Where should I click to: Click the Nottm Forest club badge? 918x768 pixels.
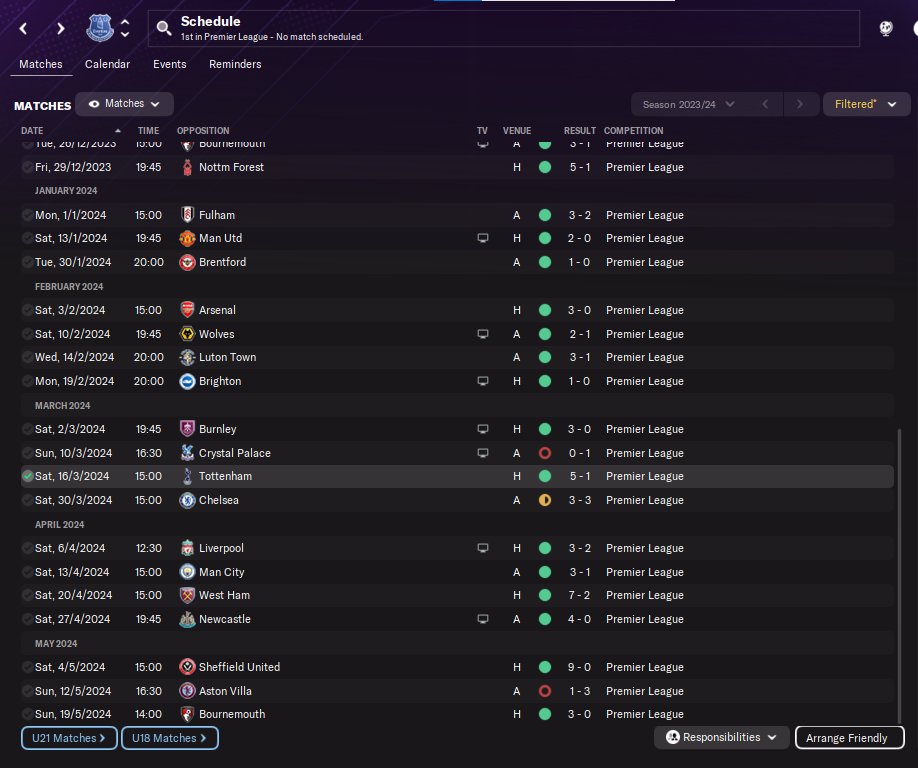(187, 167)
